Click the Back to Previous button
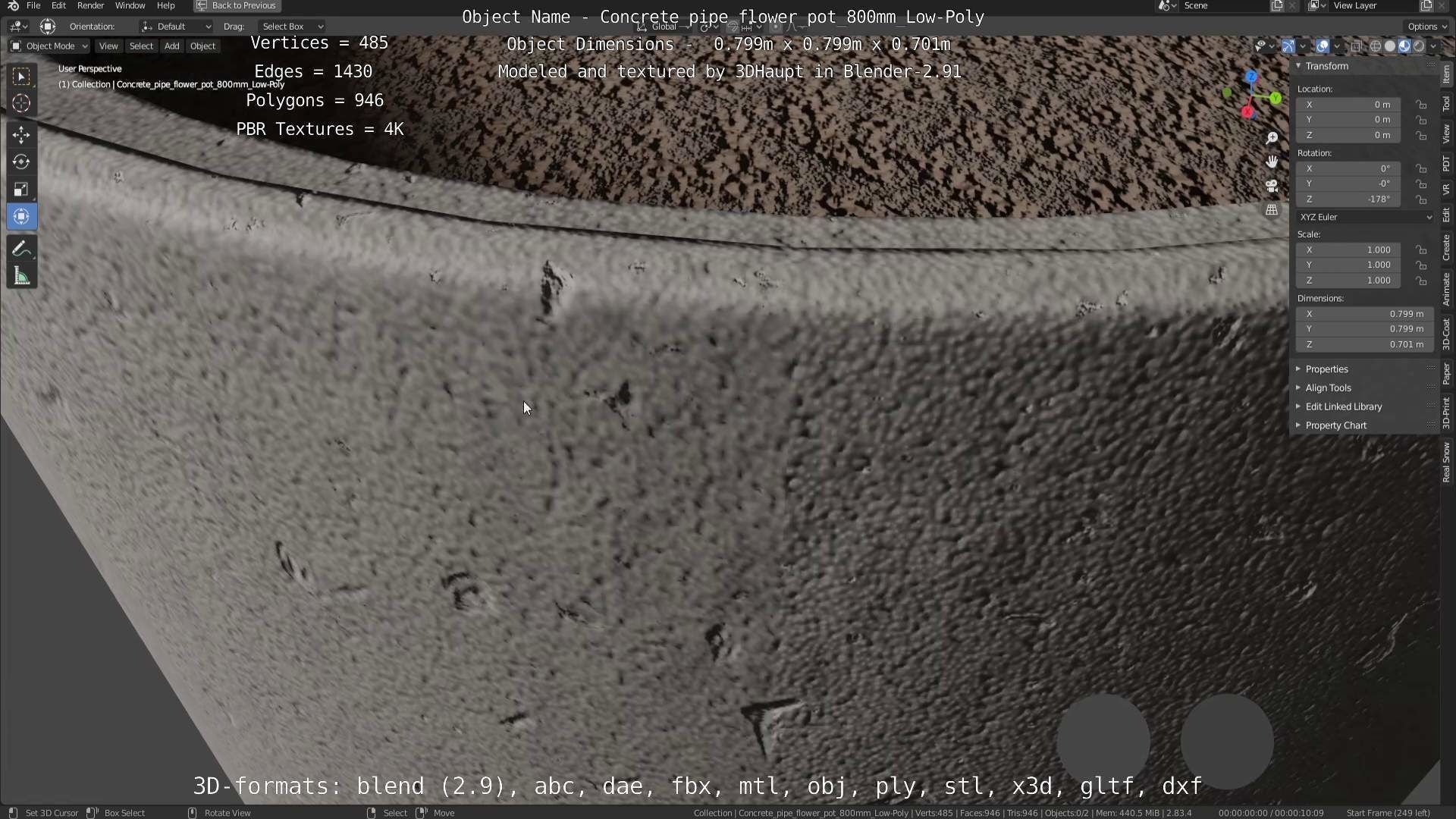The width and height of the screenshot is (1456, 819). (237, 5)
